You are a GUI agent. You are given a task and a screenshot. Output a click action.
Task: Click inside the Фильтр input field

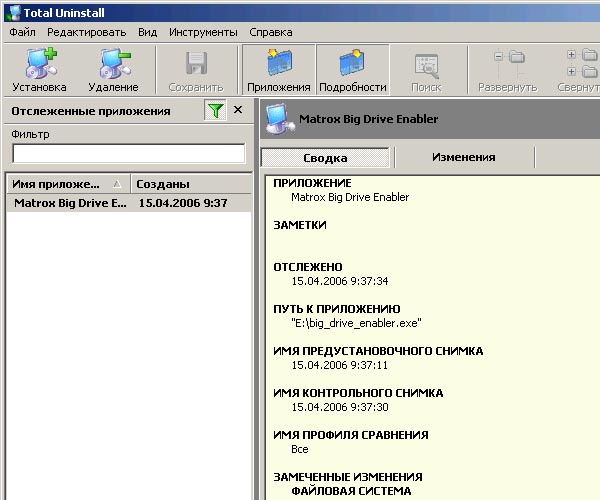[x=129, y=153]
